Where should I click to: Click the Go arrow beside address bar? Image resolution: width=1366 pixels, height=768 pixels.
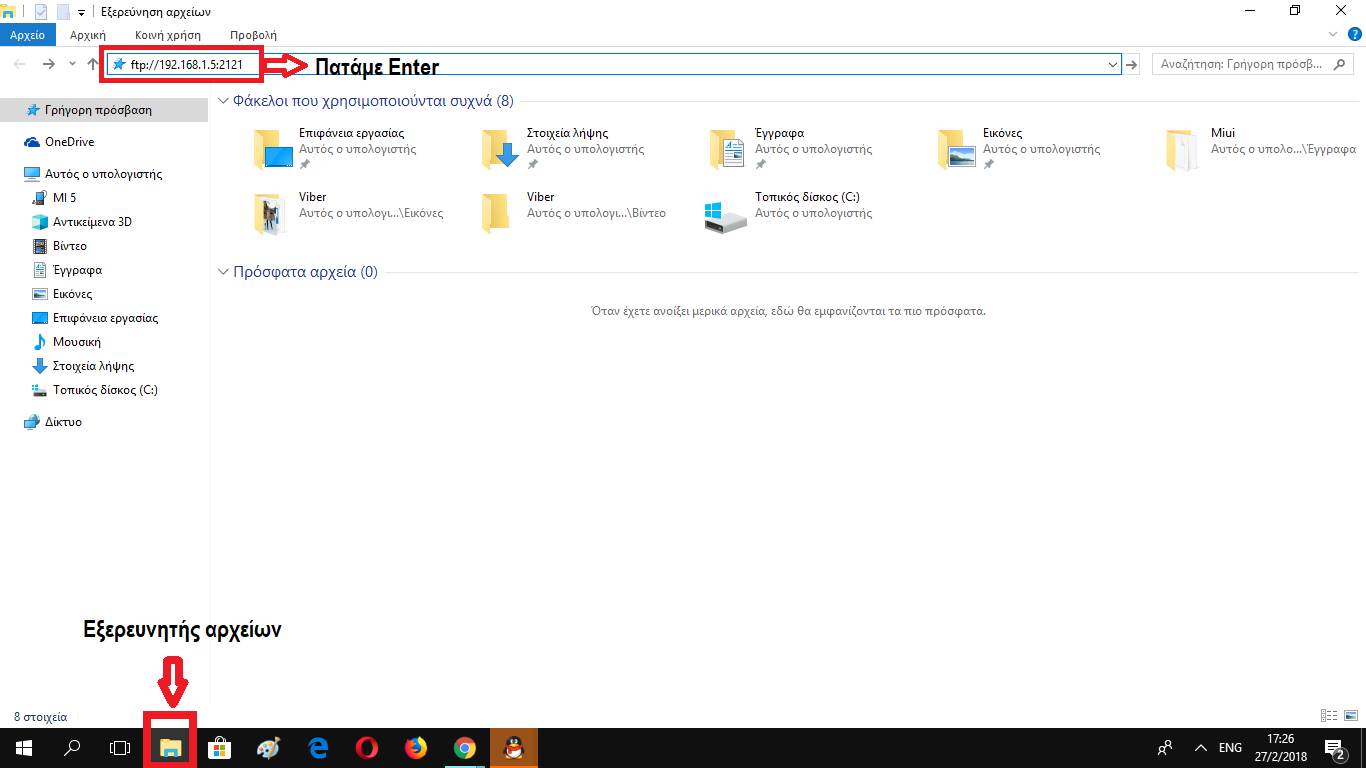click(1132, 65)
